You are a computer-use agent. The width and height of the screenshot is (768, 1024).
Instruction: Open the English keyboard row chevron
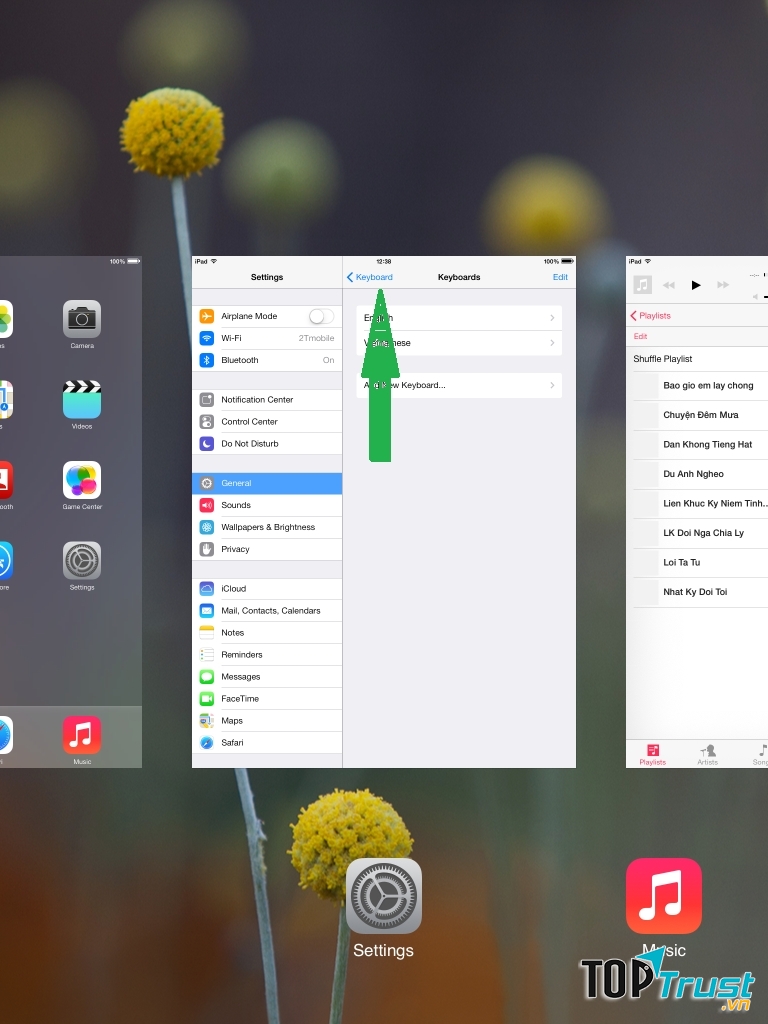tap(552, 318)
